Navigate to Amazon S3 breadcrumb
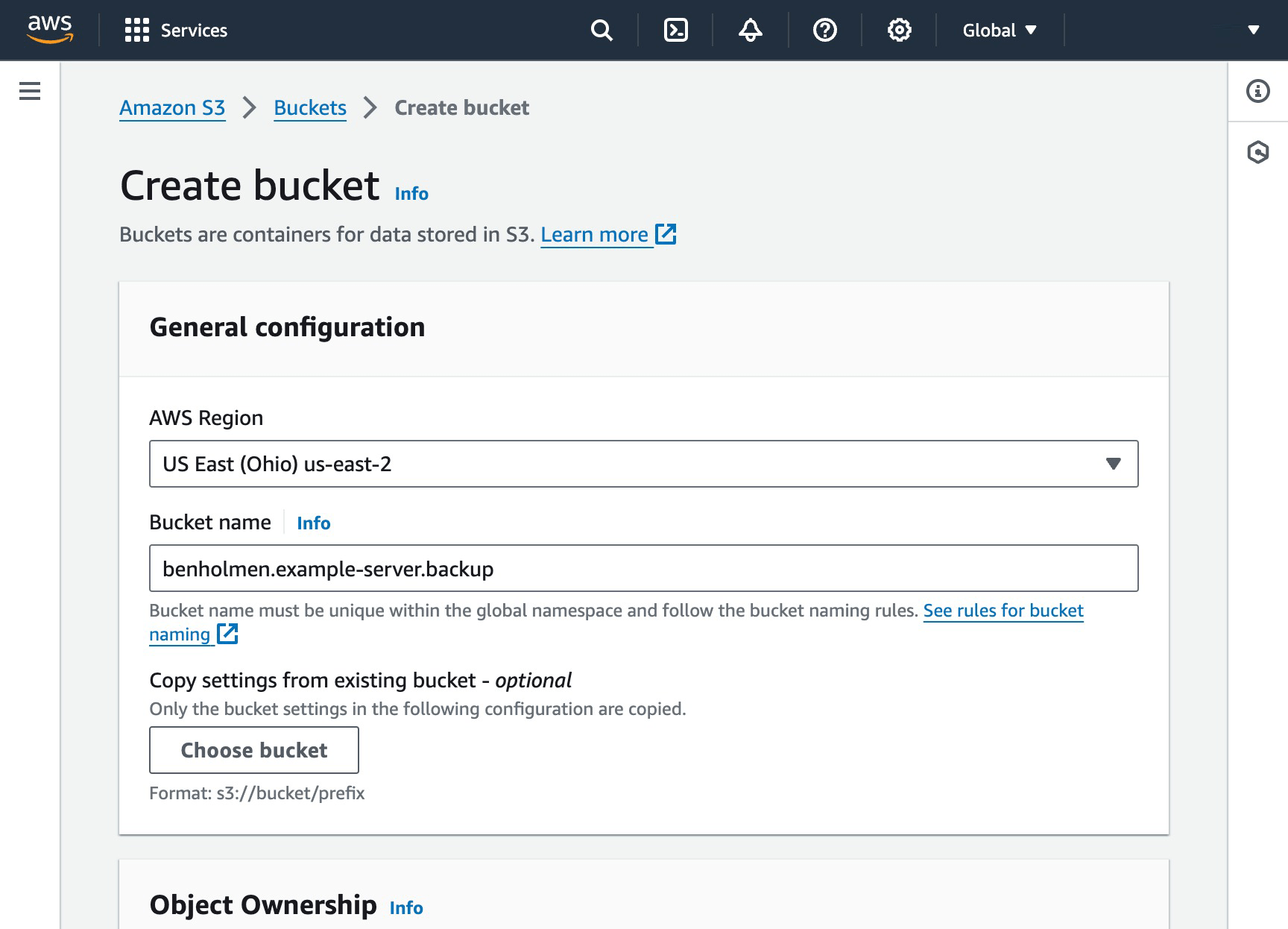This screenshot has width=1288, height=929. click(172, 107)
